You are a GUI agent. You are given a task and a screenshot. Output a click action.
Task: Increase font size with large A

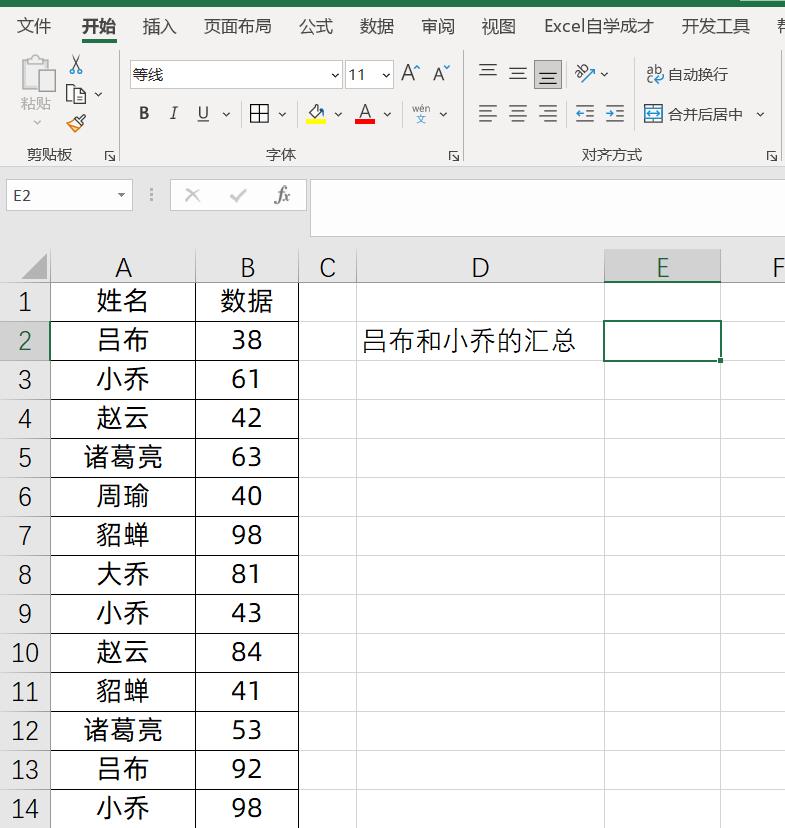point(410,73)
